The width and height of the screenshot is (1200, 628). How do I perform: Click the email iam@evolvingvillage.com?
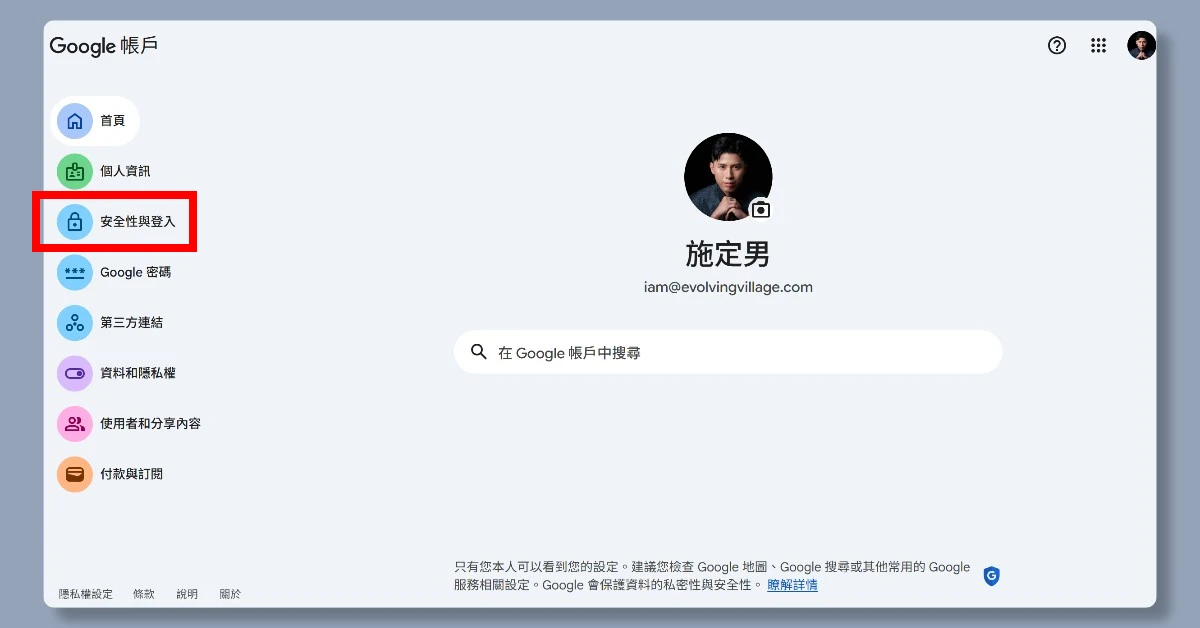point(728,287)
